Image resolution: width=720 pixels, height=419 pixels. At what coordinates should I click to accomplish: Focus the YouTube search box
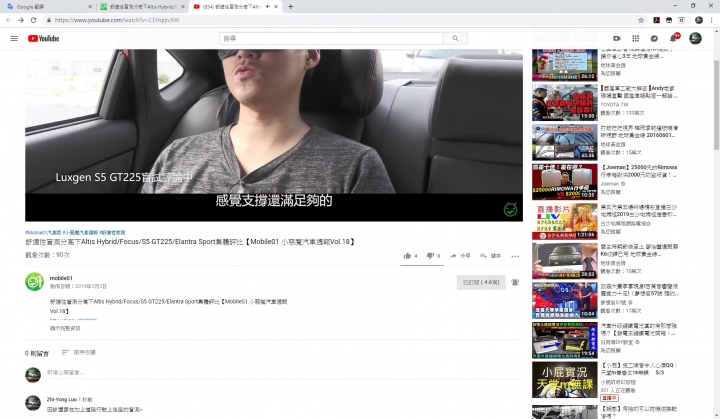pyautogui.click(x=331, y=39)
